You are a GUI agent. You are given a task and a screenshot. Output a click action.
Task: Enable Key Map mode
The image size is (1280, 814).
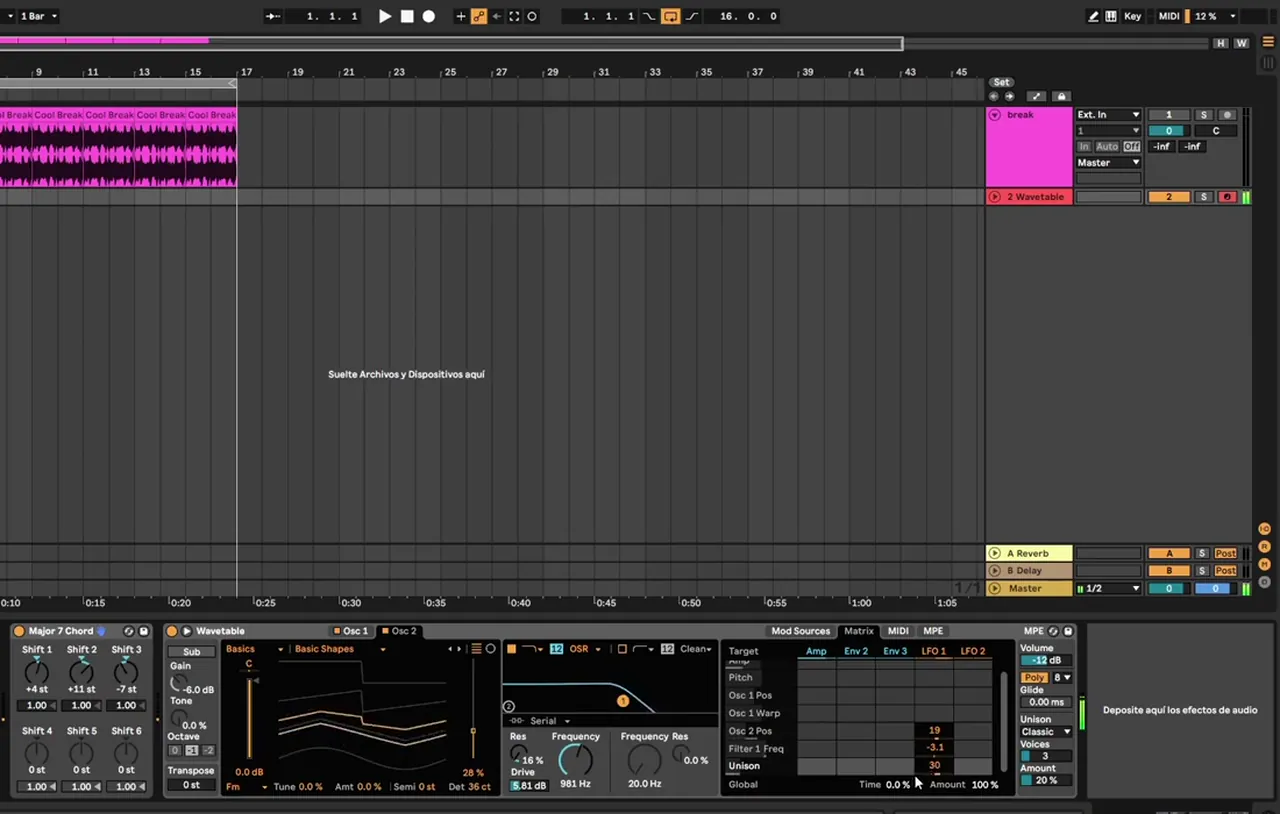[1132, 16]
